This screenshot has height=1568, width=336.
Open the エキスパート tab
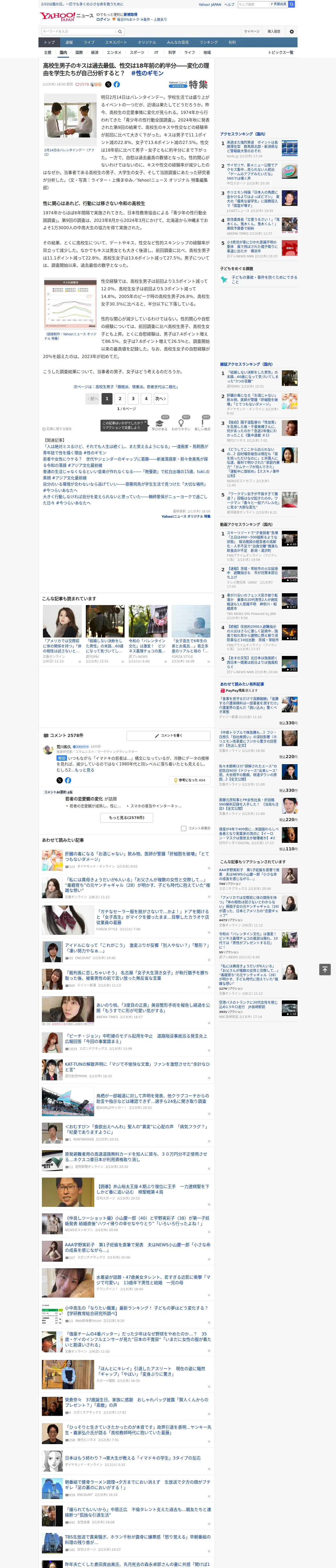point(116,42)
